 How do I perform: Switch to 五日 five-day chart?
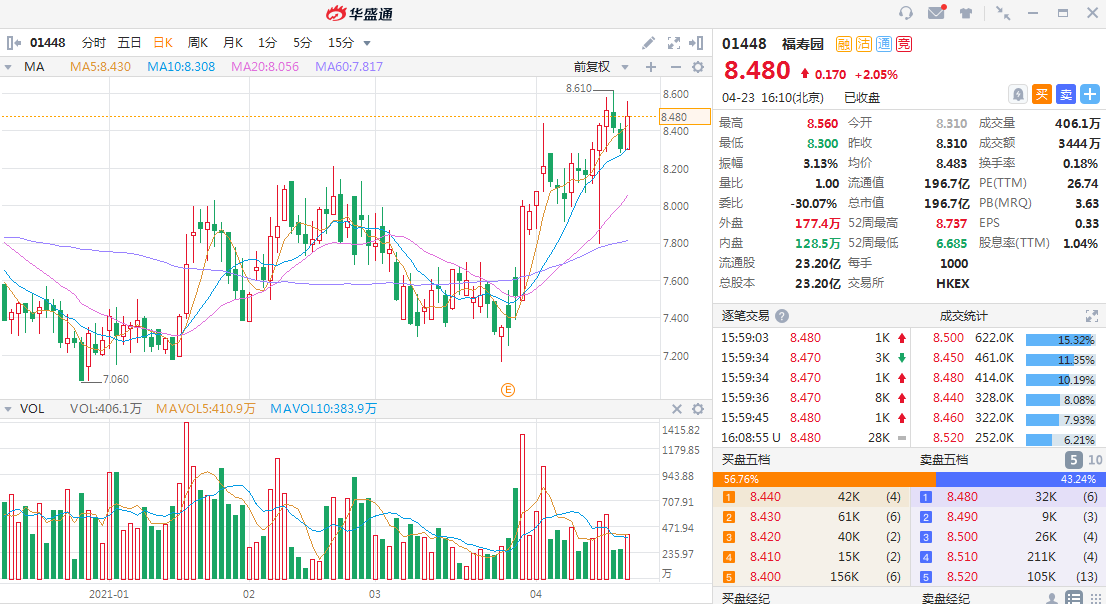[129, 43]
